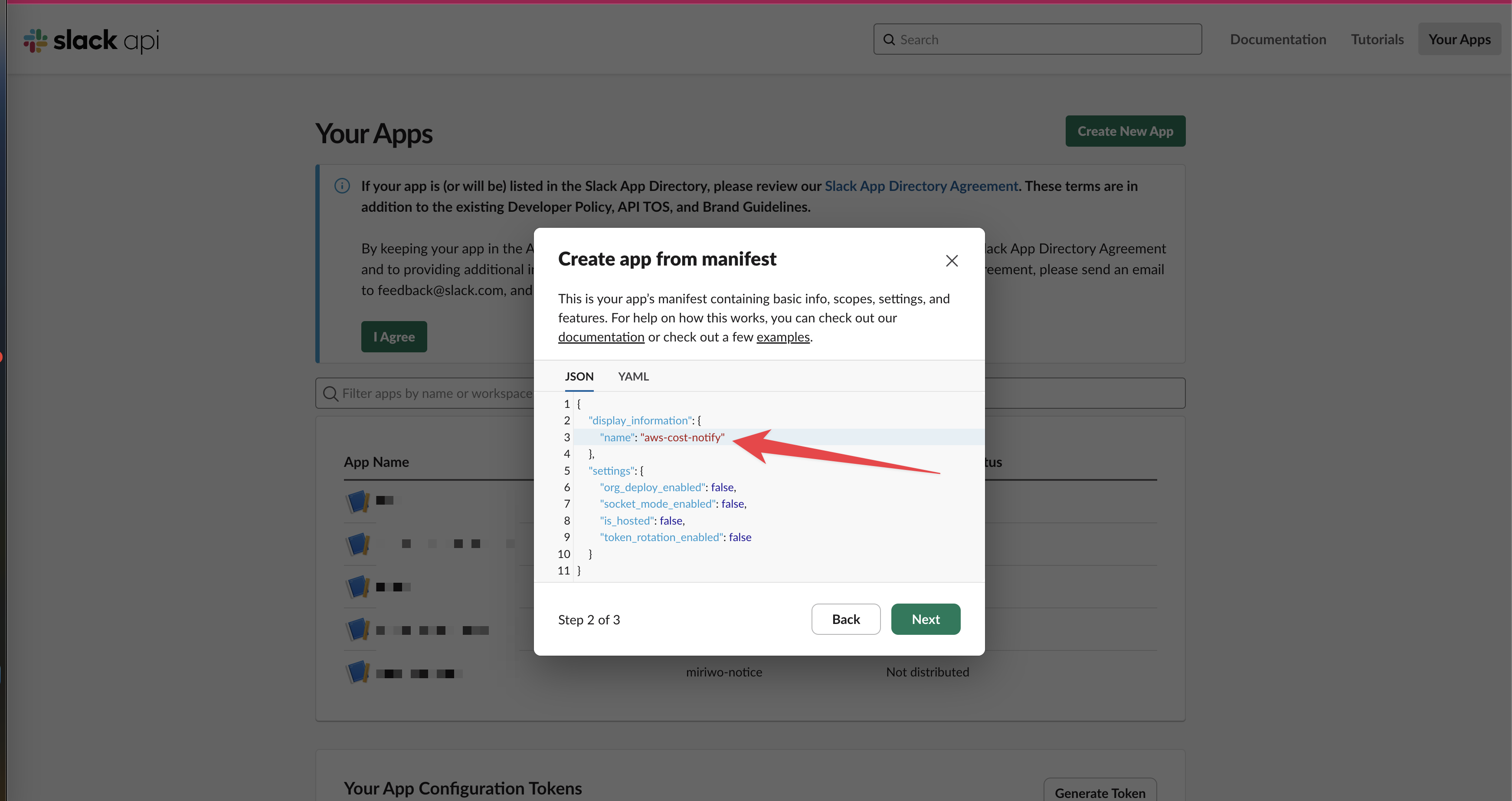Click the Create New App button
This screenshot has width=1512, height=801.
tap(1125, 131)
